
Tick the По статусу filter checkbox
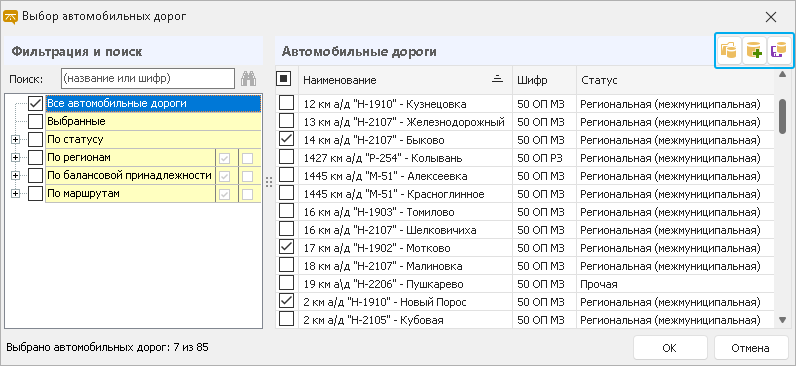pos(36,139)
